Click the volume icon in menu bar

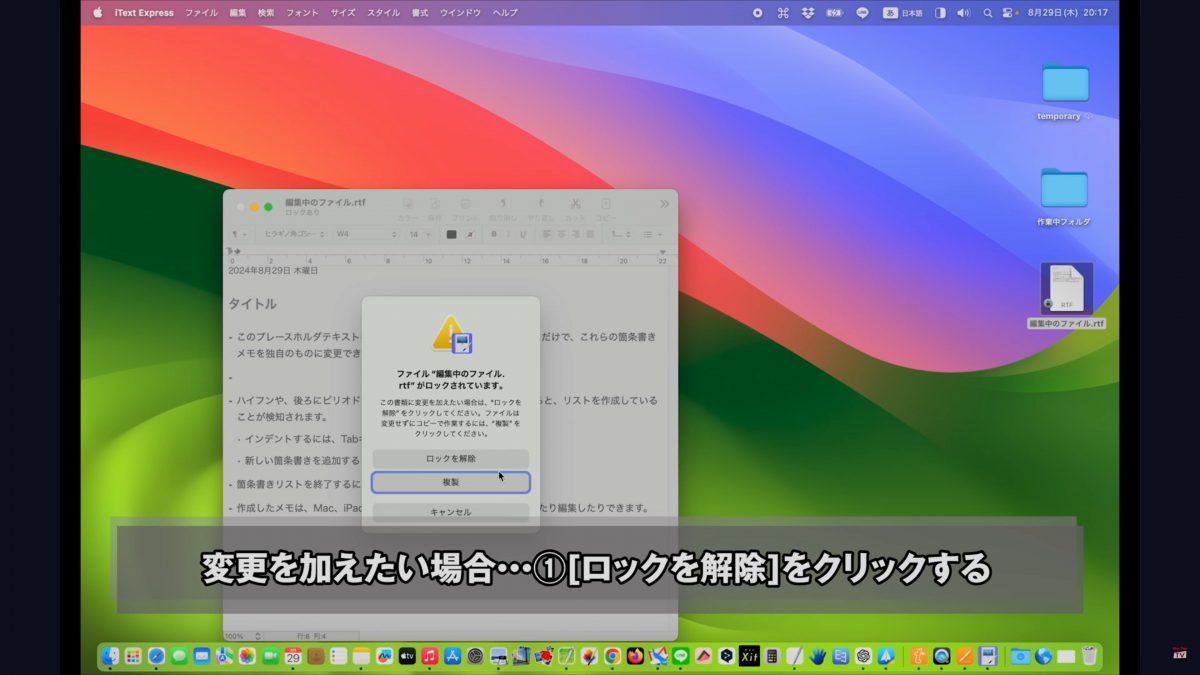point(963,13)
